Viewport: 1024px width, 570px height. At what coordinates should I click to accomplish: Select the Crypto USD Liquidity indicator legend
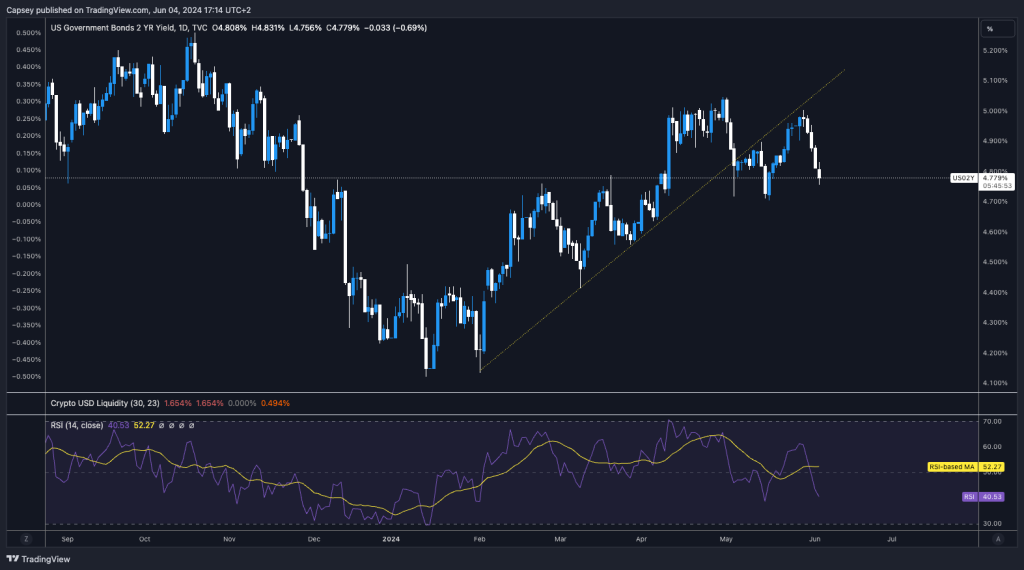(109, 403)
